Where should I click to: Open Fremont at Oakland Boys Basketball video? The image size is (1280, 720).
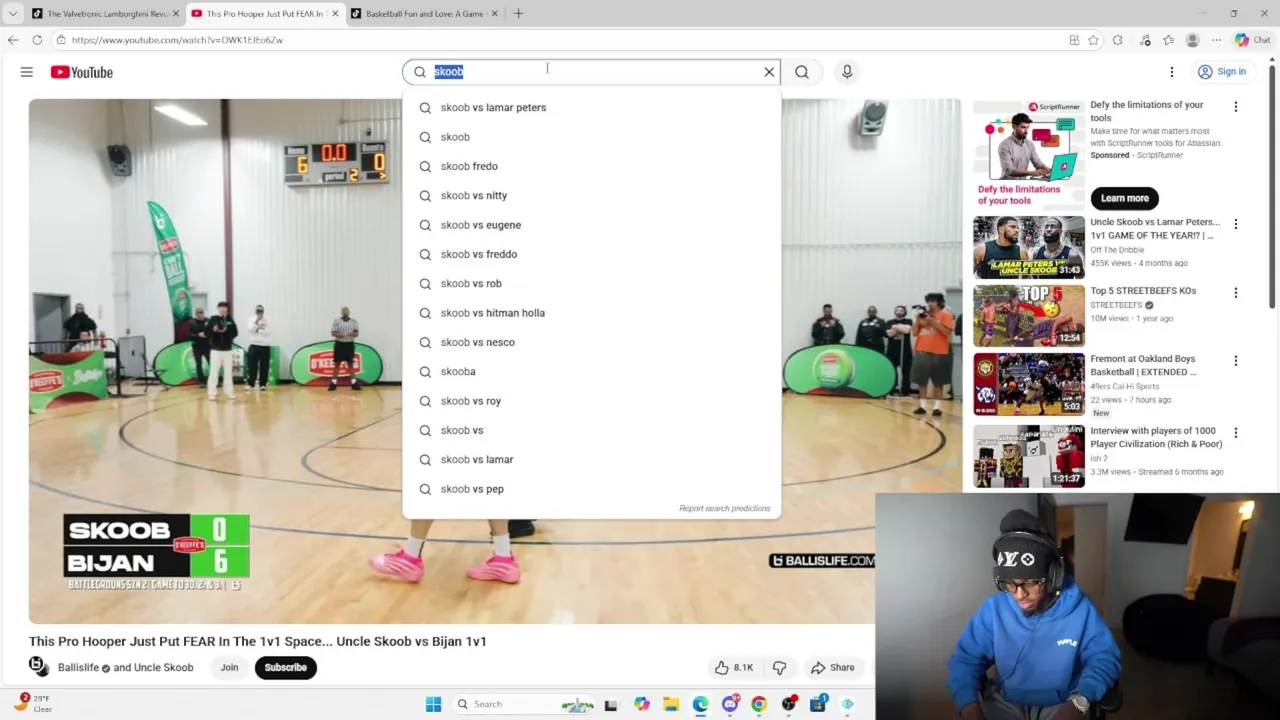coord(1029,384)
